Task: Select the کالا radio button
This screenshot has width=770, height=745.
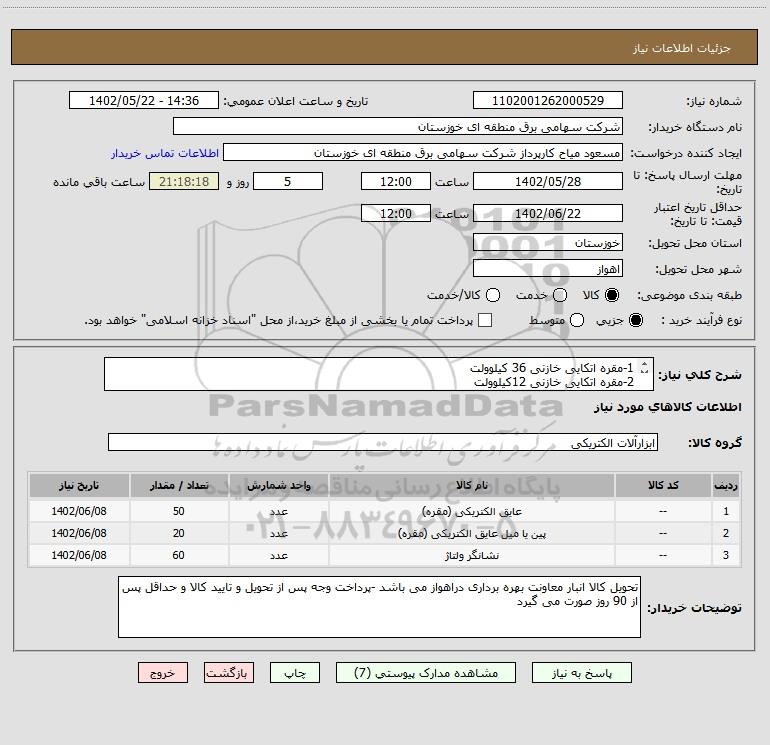Action: pyautogui.click(x=612, y=295)
